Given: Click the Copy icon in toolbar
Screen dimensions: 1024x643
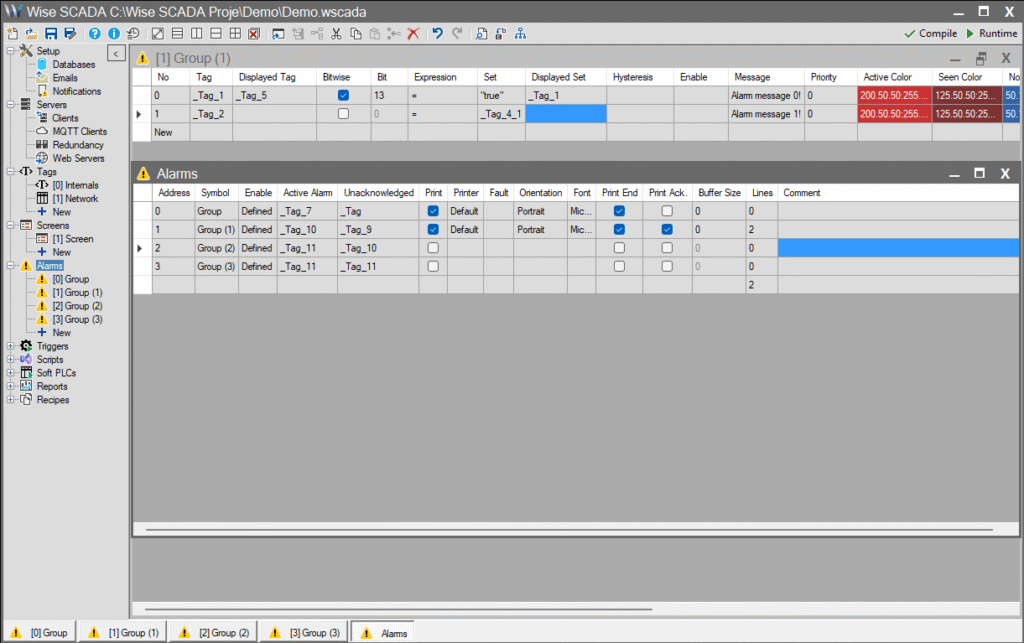Looking at the screenshot, I should click(x=356, y=33).
